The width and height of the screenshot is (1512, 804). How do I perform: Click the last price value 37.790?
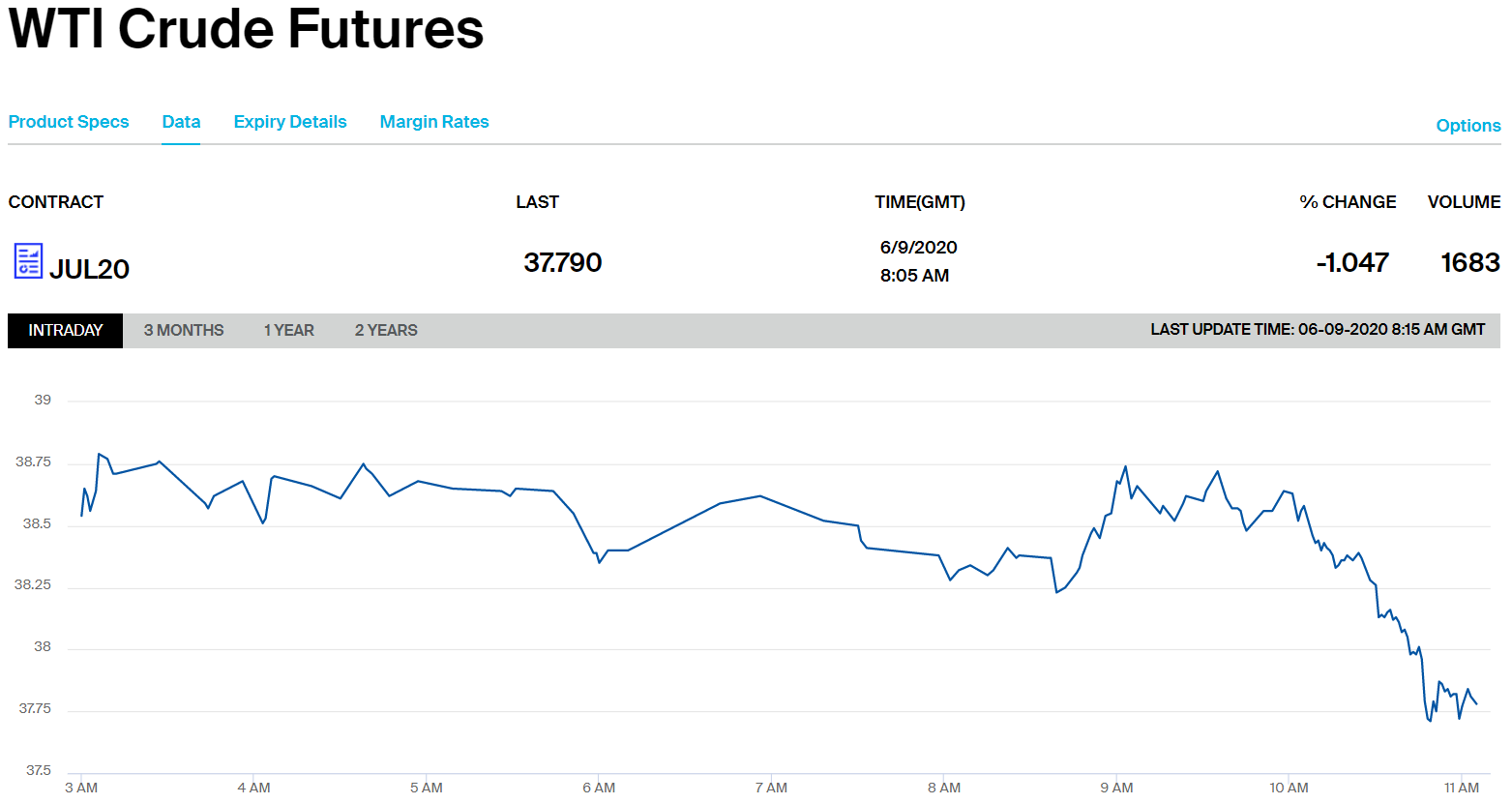tap(563, 262)
